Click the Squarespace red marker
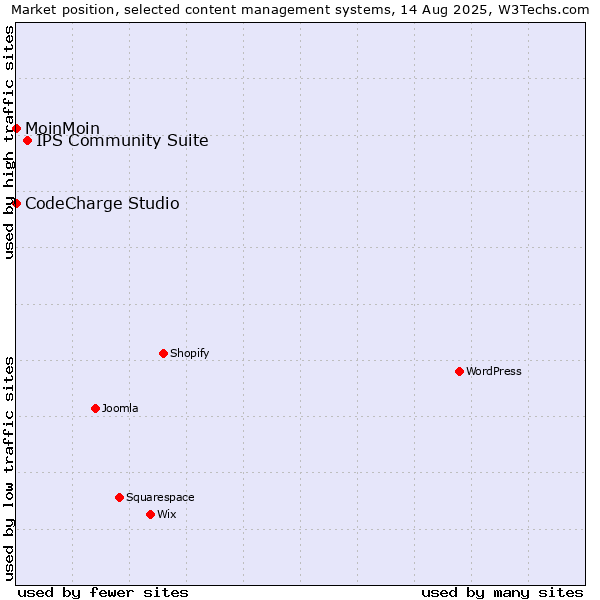 pos(119,497)
